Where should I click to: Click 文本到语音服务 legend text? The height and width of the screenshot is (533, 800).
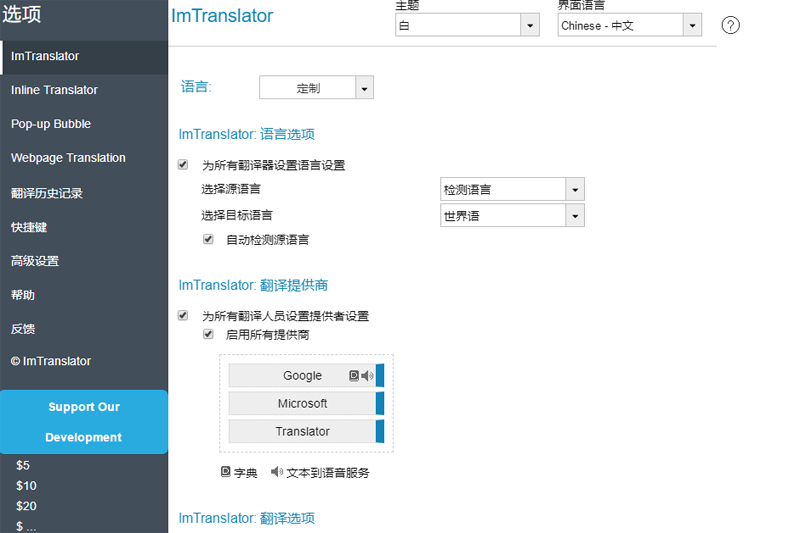(x=328, y=473)
